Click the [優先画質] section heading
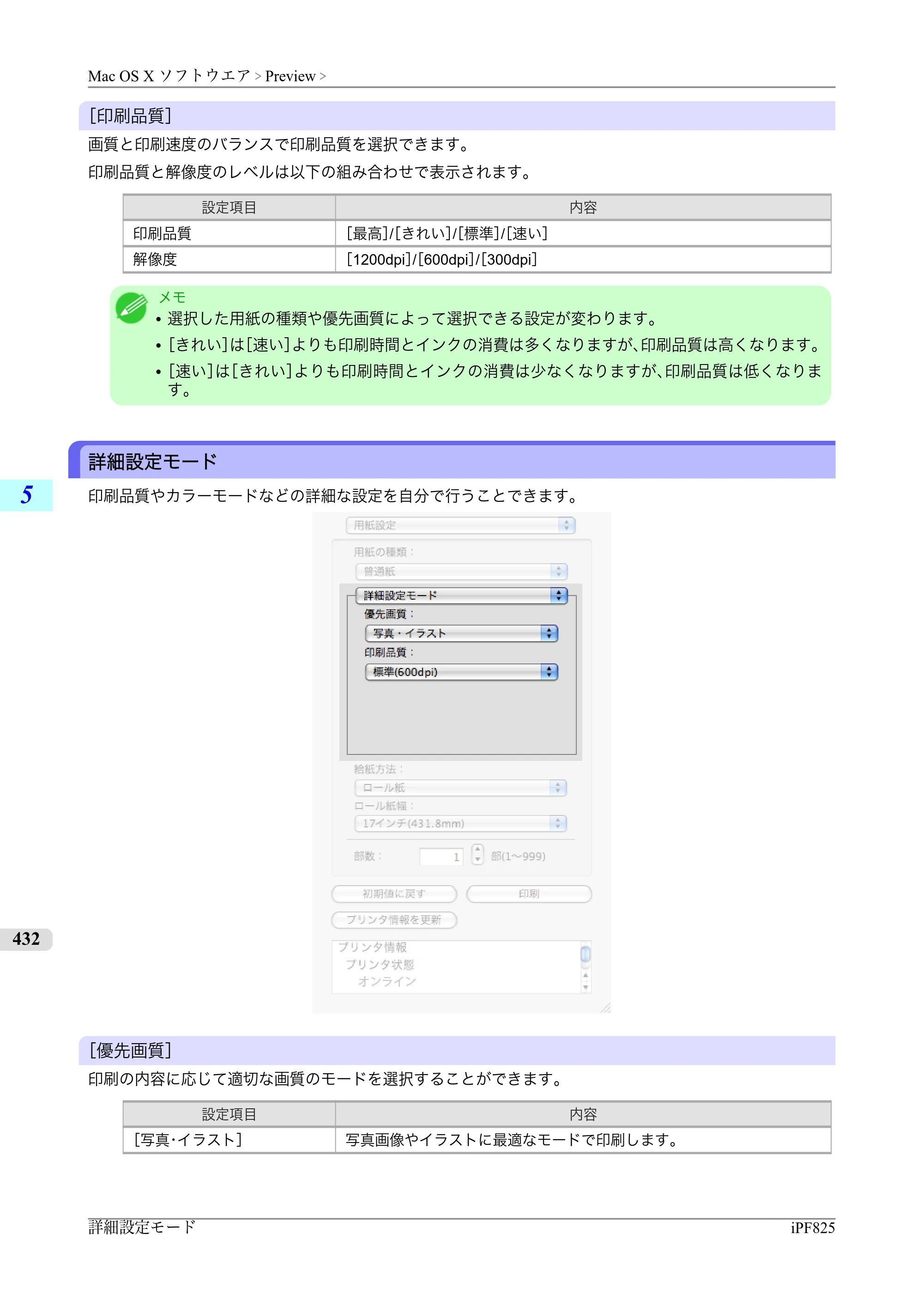Screen dimensions: 924x1307 point(130,1050)
